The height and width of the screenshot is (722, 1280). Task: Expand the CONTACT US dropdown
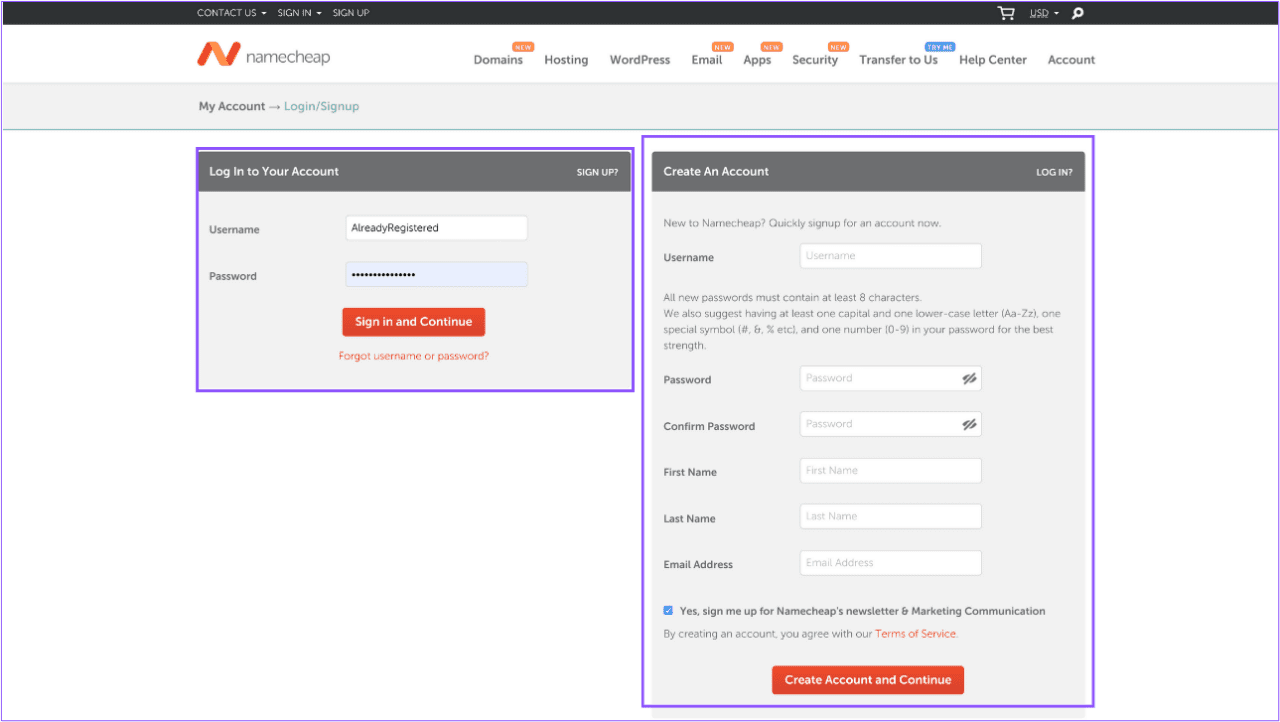[226, 13]
